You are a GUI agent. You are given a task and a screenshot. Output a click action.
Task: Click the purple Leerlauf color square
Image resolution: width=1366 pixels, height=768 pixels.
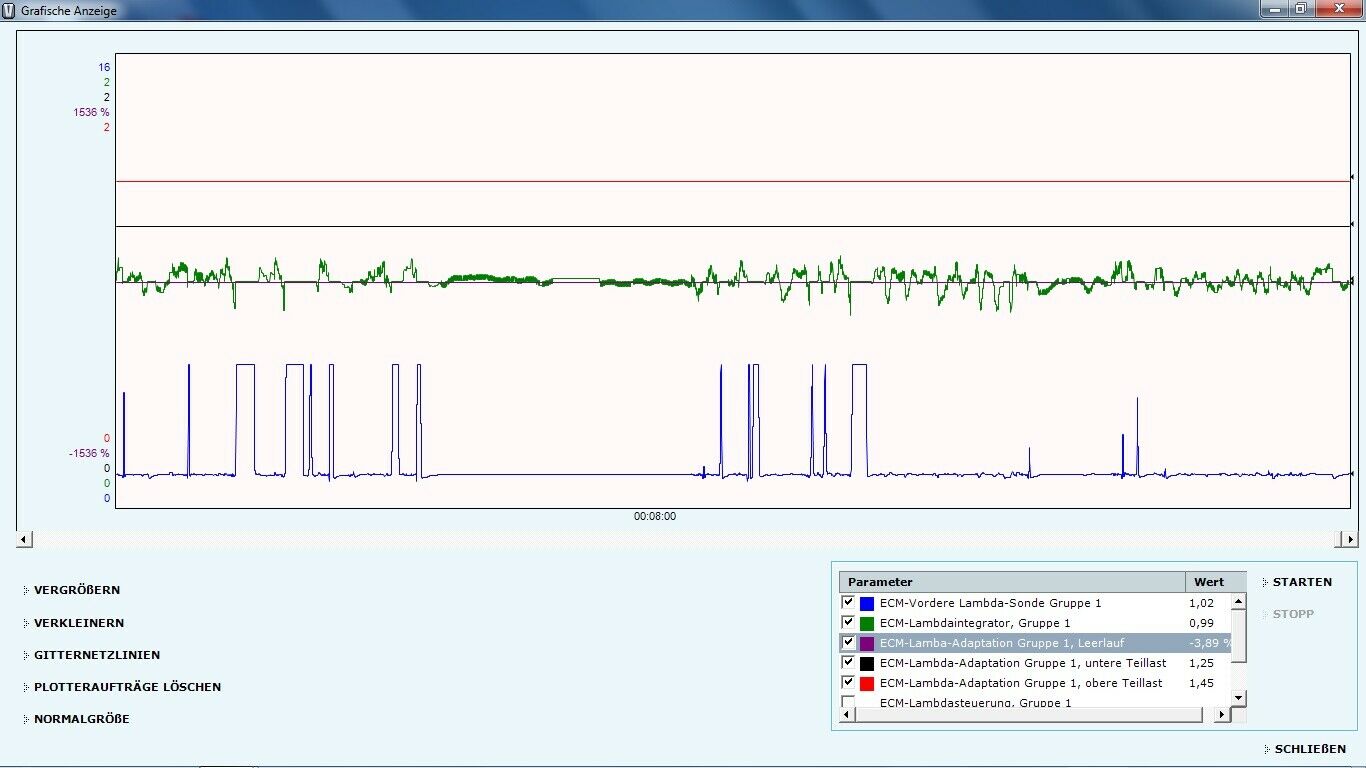click(x=866, y=644)
